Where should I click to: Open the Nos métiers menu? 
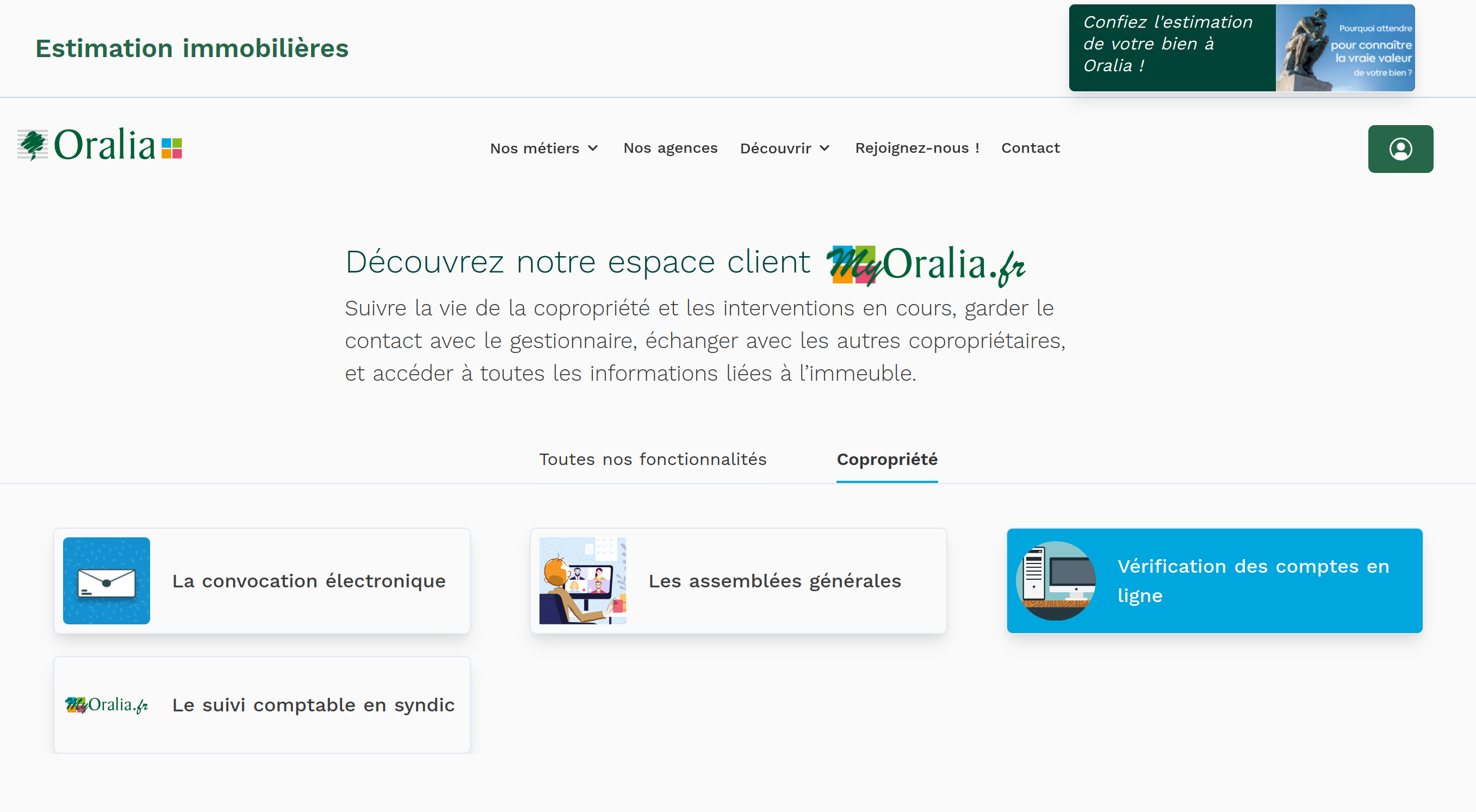point(534,148)
